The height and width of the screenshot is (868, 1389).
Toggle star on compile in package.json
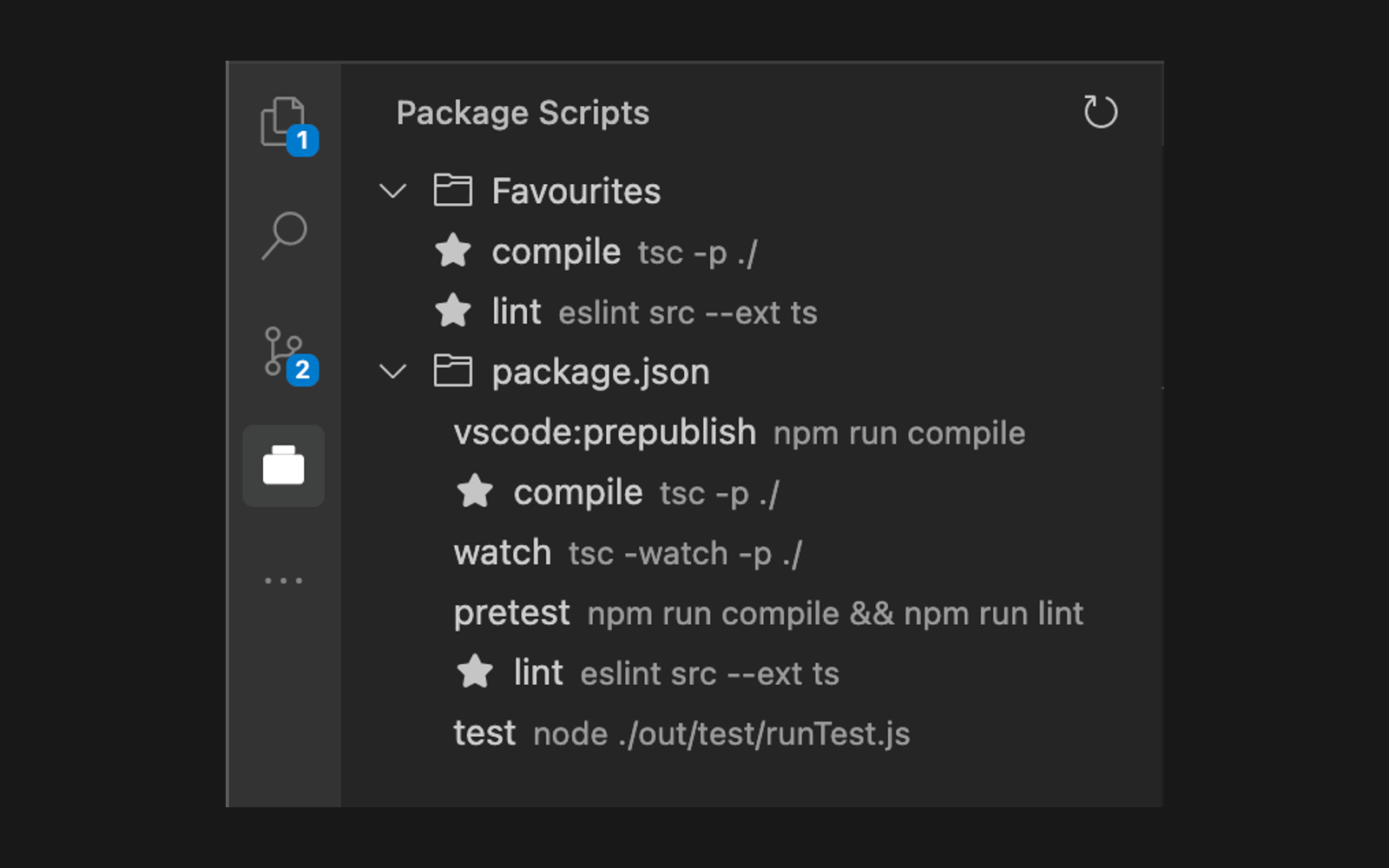tap(475, 491)
